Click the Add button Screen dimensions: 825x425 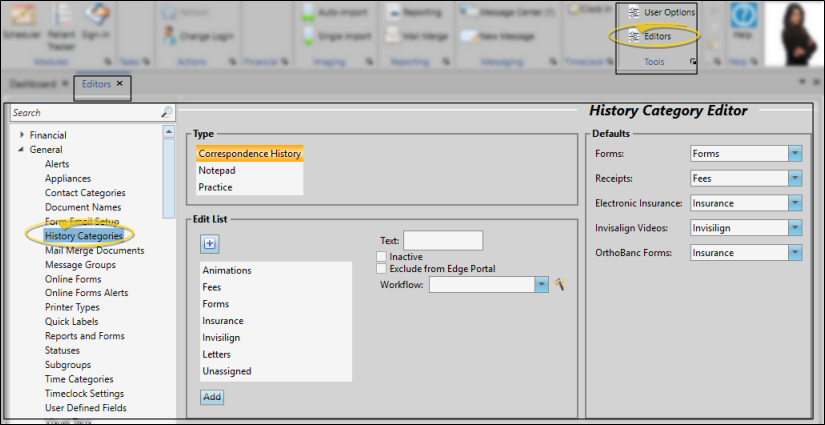point(212,397)
